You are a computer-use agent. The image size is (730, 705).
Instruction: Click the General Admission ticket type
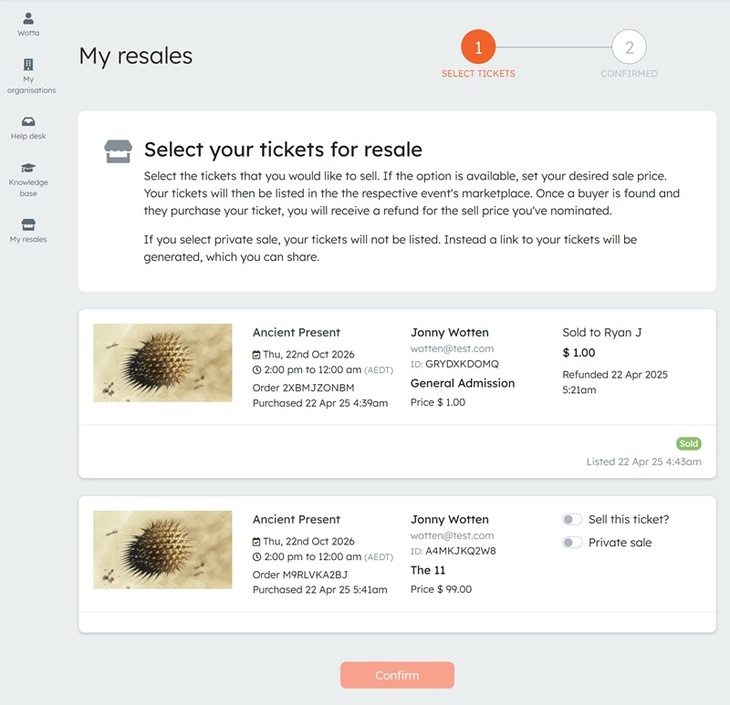click(462, 383)
